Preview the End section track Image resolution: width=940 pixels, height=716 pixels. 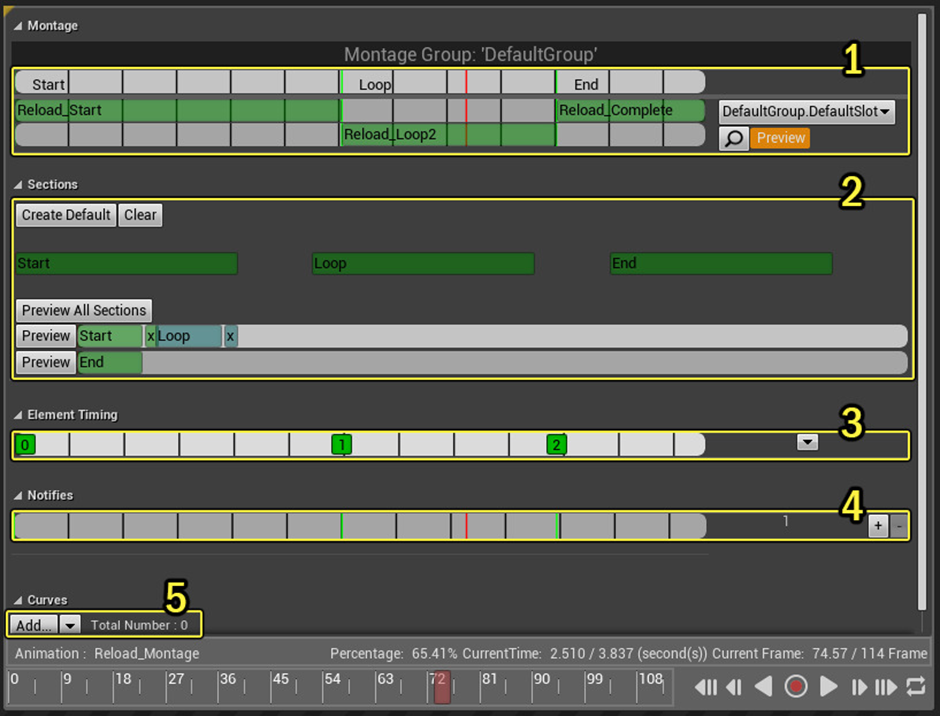pyautogui.click(x=46, y=362)
